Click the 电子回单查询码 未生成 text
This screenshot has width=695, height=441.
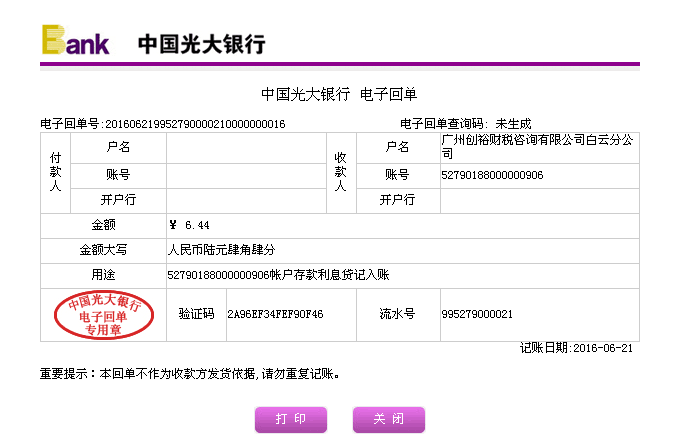tap(465, 124)
